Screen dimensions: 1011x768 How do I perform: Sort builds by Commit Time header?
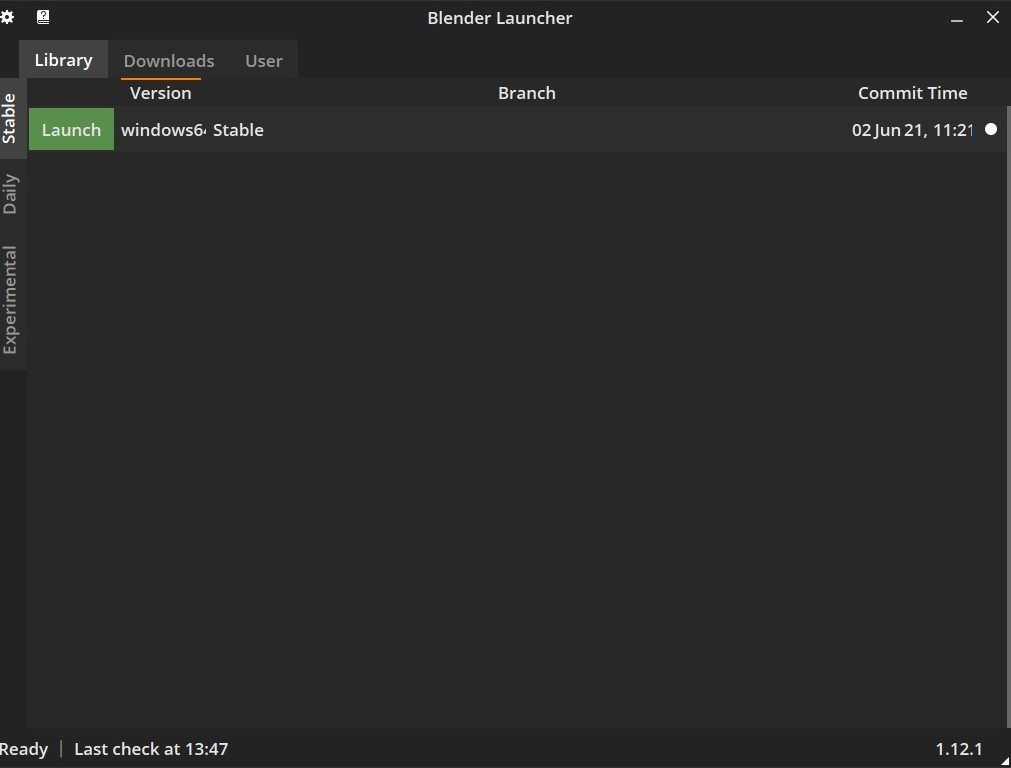(x=912, y=93)
